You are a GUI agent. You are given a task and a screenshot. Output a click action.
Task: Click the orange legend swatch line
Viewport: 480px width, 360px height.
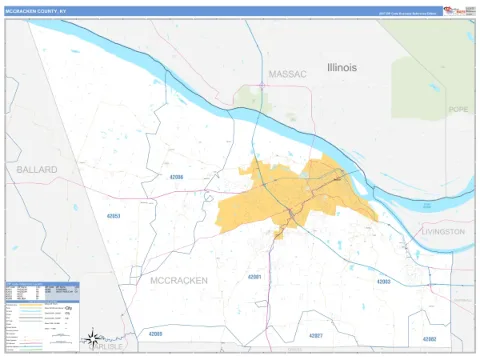(31, 305)
